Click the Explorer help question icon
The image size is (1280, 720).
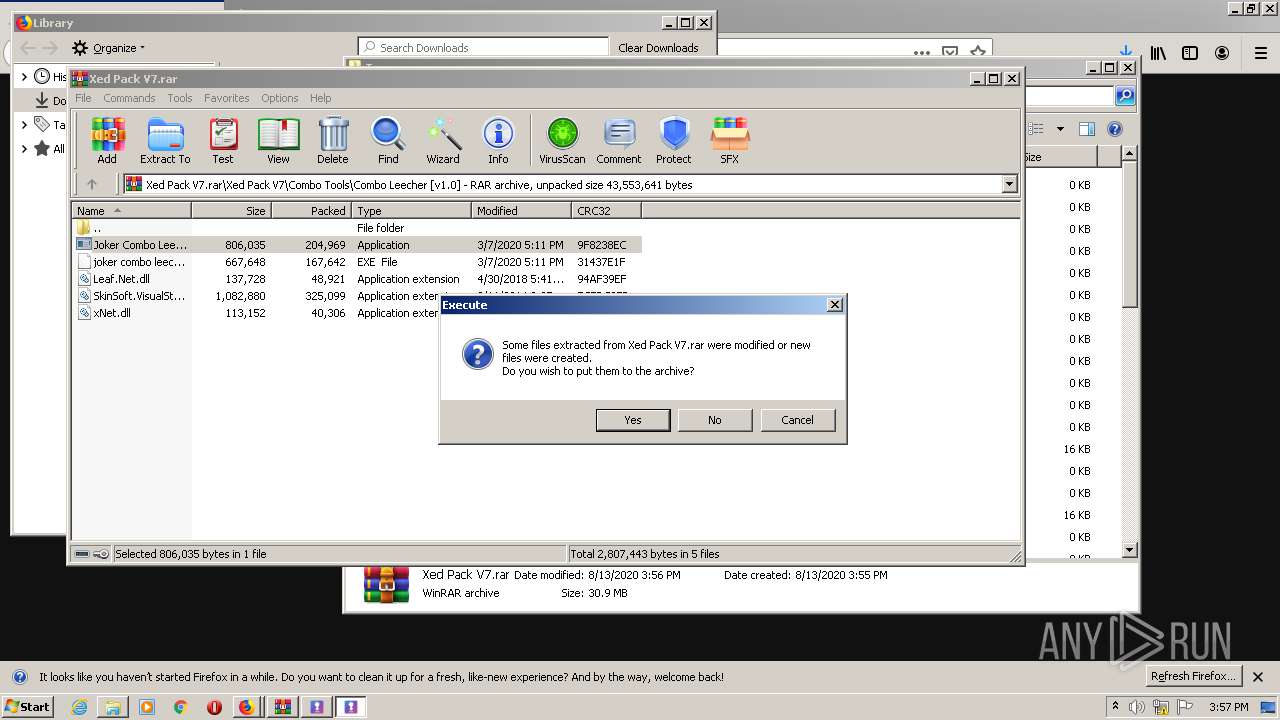pos(1115,129)
